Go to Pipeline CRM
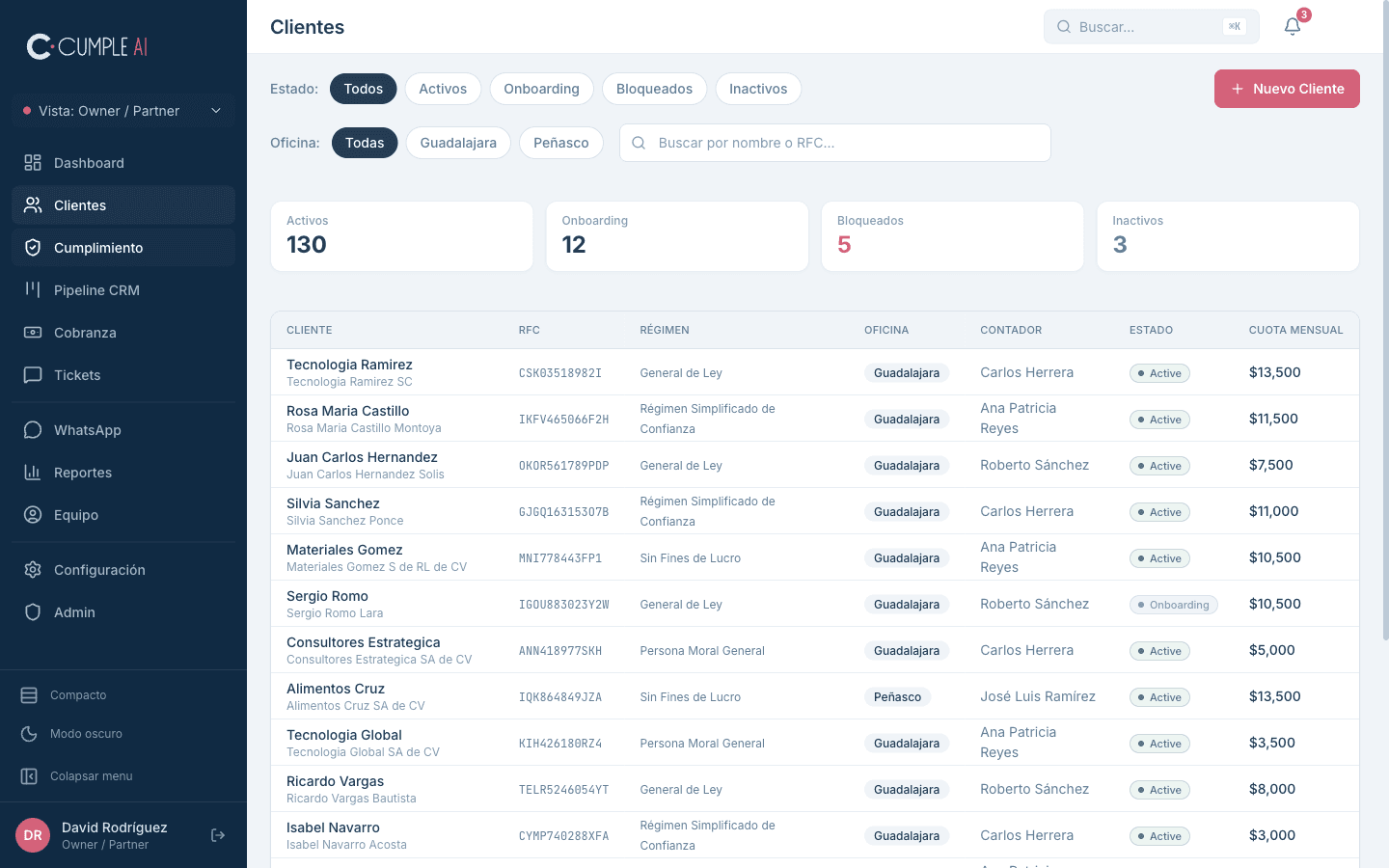 [96, 289]
